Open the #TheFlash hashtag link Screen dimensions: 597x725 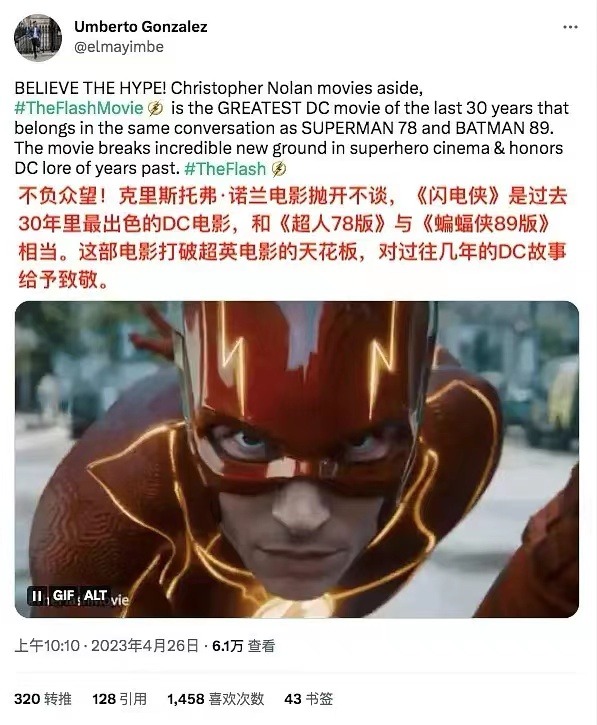pos(225,169)
